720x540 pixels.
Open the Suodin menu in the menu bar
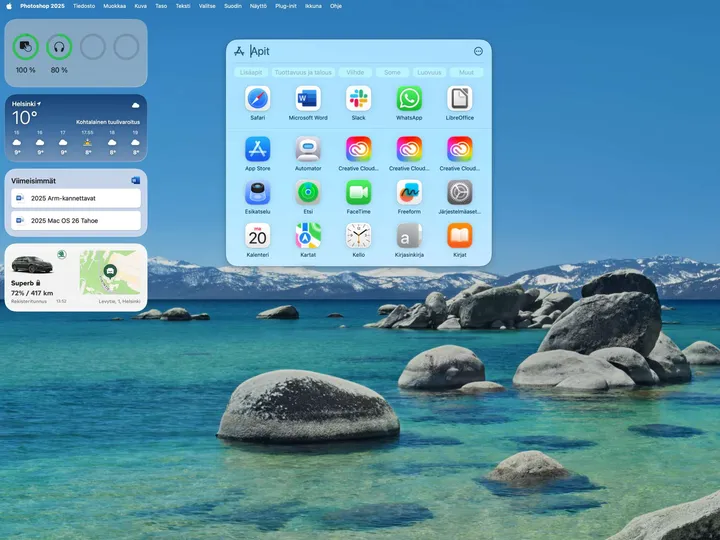[232, 5]
